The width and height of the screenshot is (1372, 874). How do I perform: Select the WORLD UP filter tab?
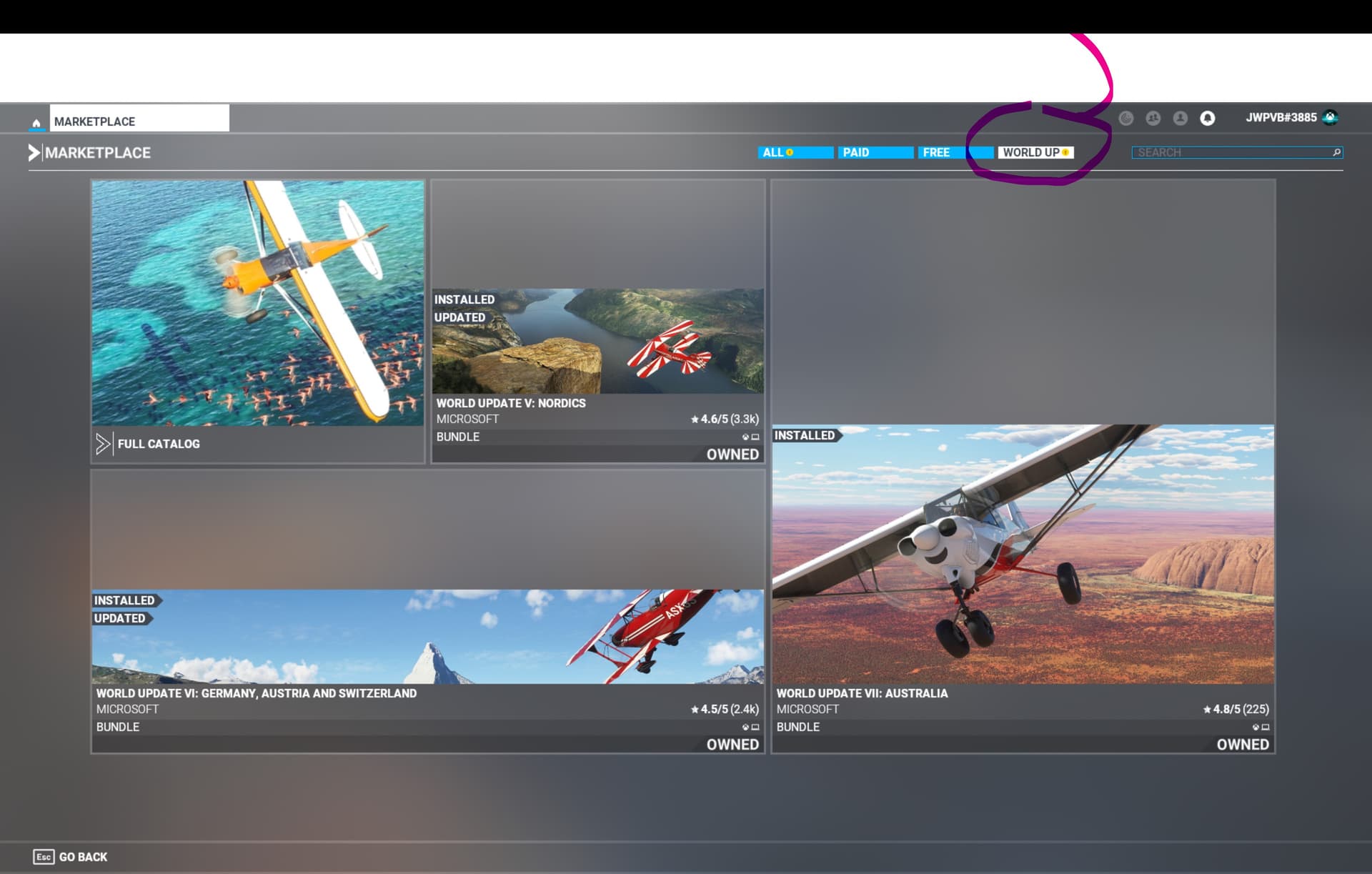1035,152
